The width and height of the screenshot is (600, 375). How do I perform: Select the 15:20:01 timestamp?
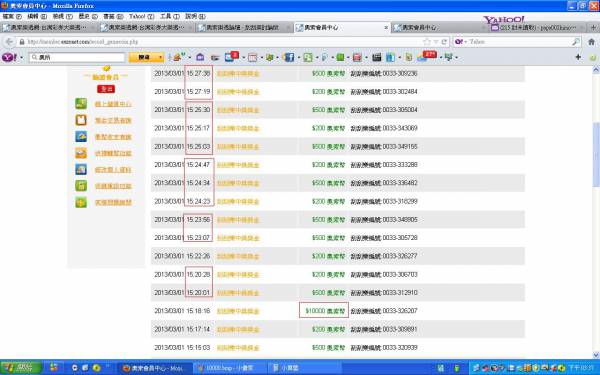198,293
